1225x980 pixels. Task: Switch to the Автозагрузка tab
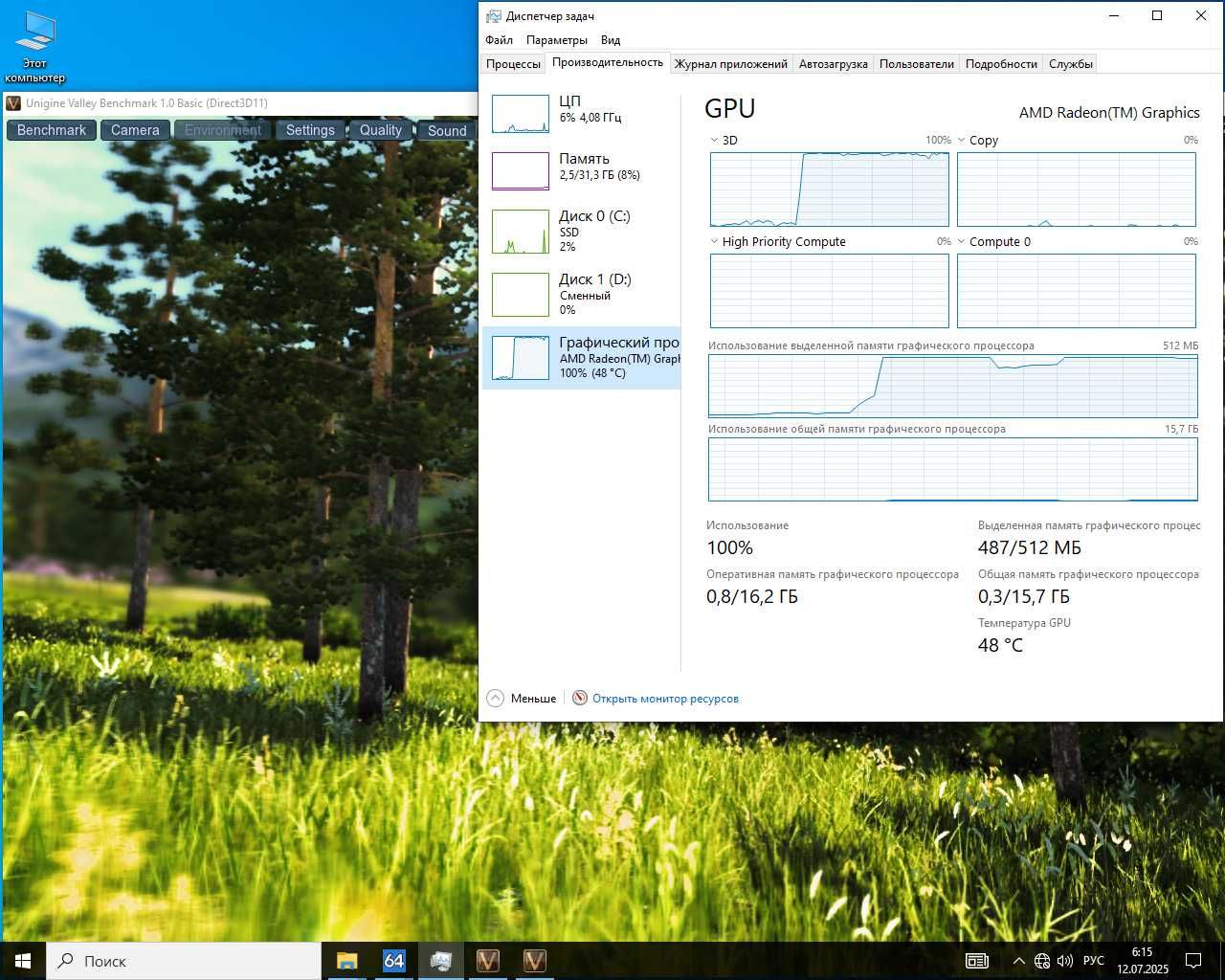point(833,64)
